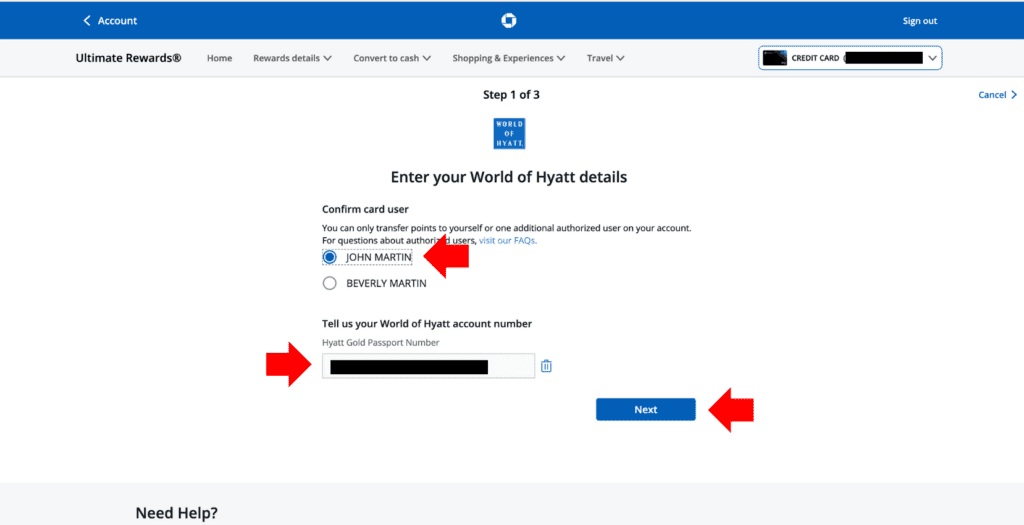Click the credit card thumbnail image

[775, 58]
